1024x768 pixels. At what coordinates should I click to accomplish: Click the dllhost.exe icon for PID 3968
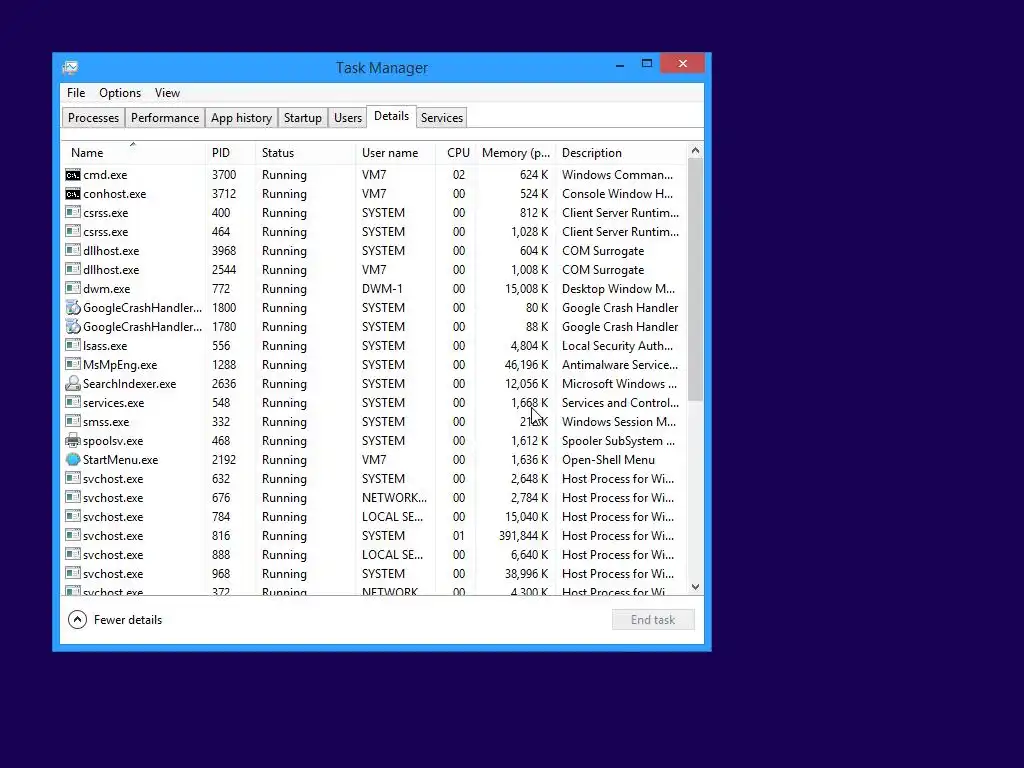click(73, 251)
